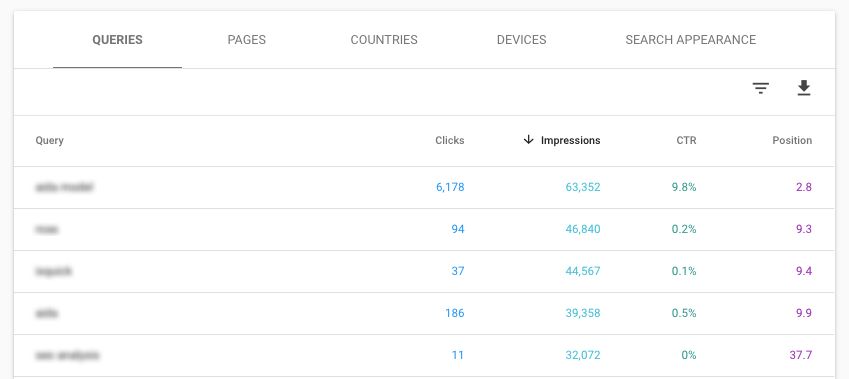
Task: Open the Countries tab
Action: [384, 40]
